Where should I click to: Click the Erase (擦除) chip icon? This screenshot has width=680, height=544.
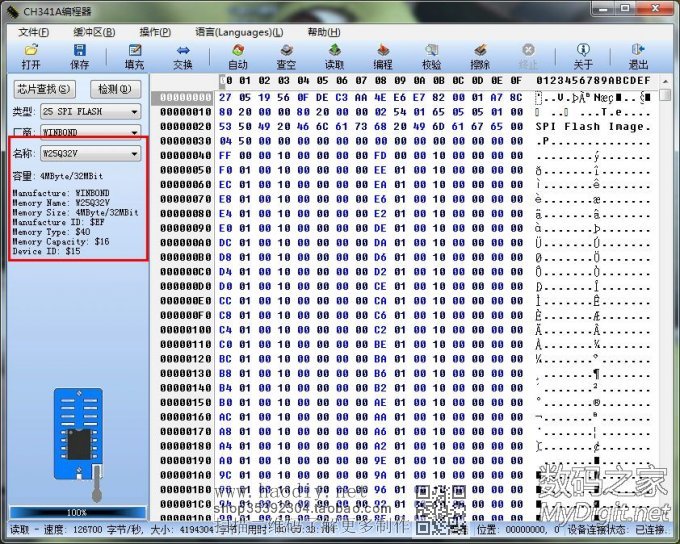click(x=480, y=56)
